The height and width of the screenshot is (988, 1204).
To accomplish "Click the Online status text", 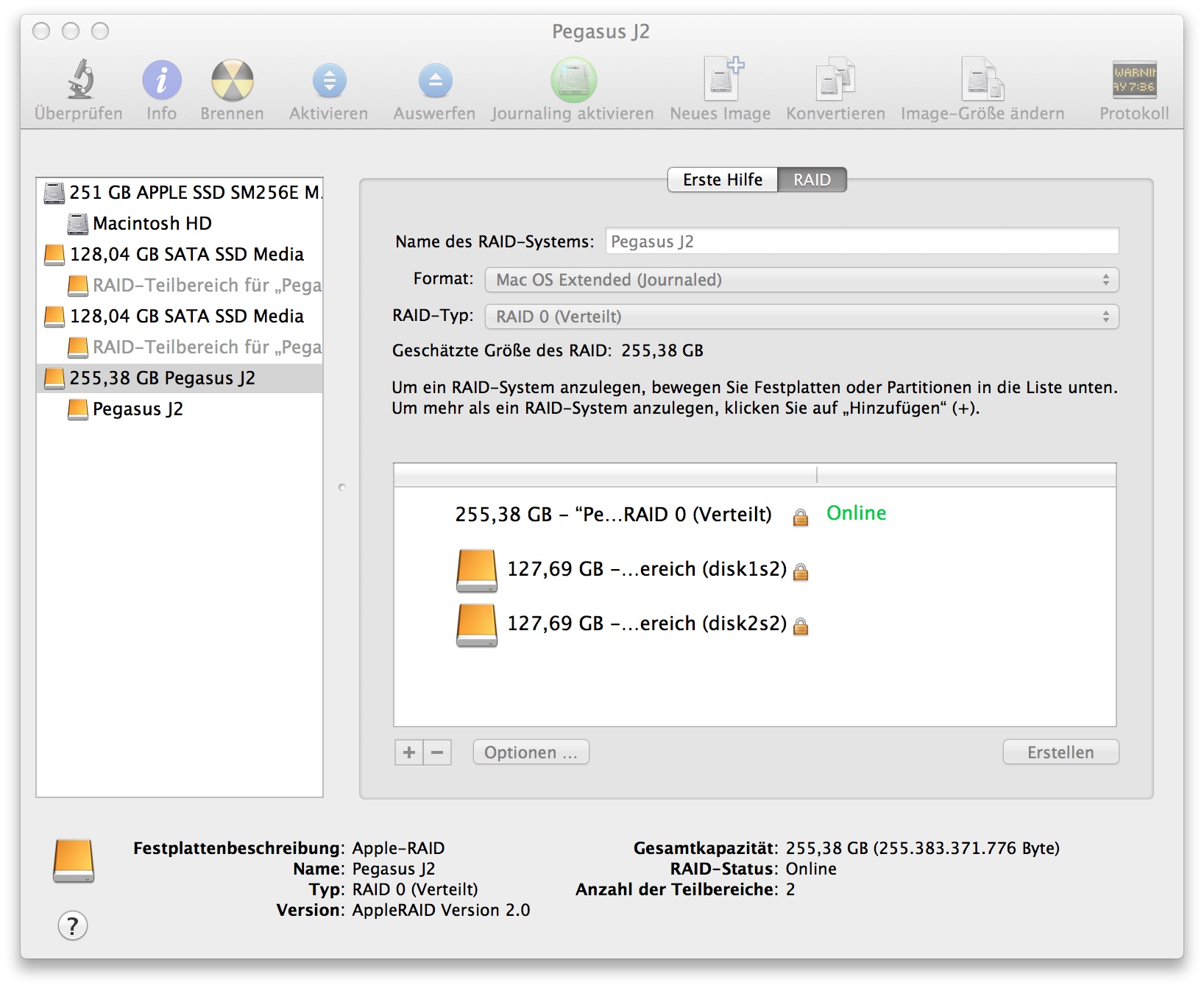I will coord(856,513).
